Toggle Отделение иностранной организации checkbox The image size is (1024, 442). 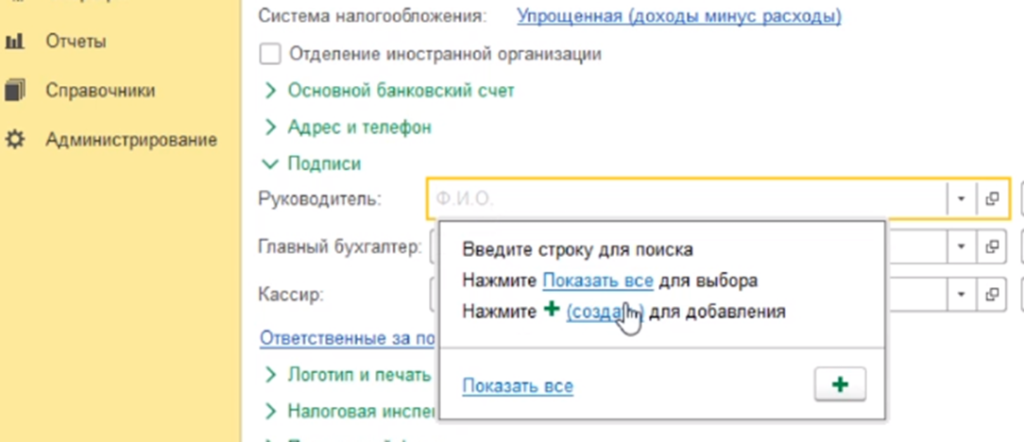[x=269, y=54]
